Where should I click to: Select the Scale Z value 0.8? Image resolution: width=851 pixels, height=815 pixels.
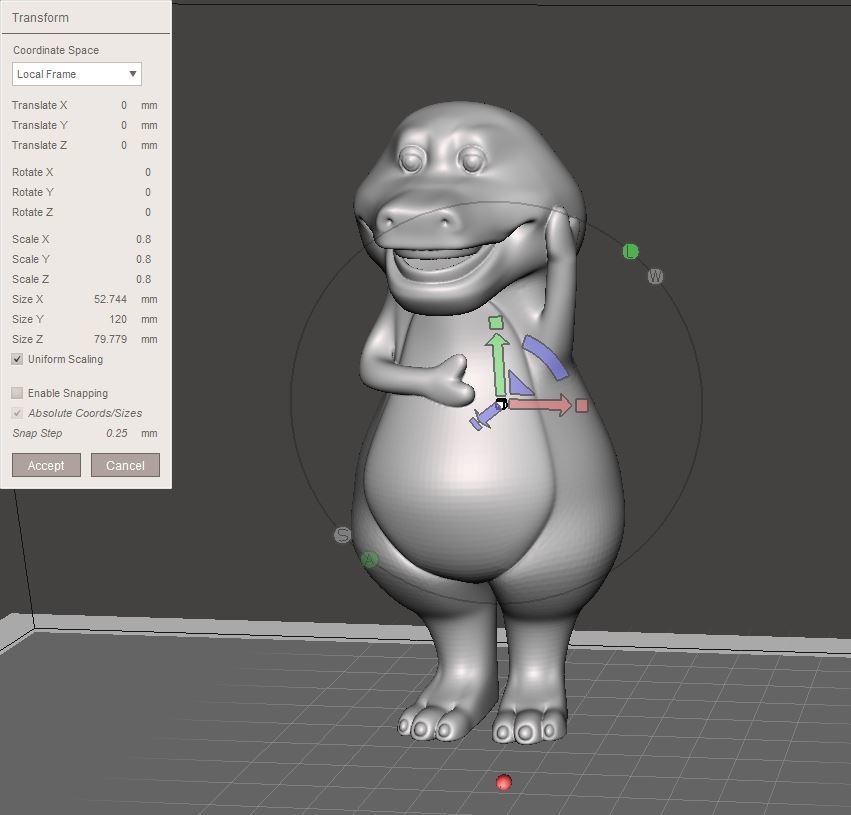pos(143,279)
